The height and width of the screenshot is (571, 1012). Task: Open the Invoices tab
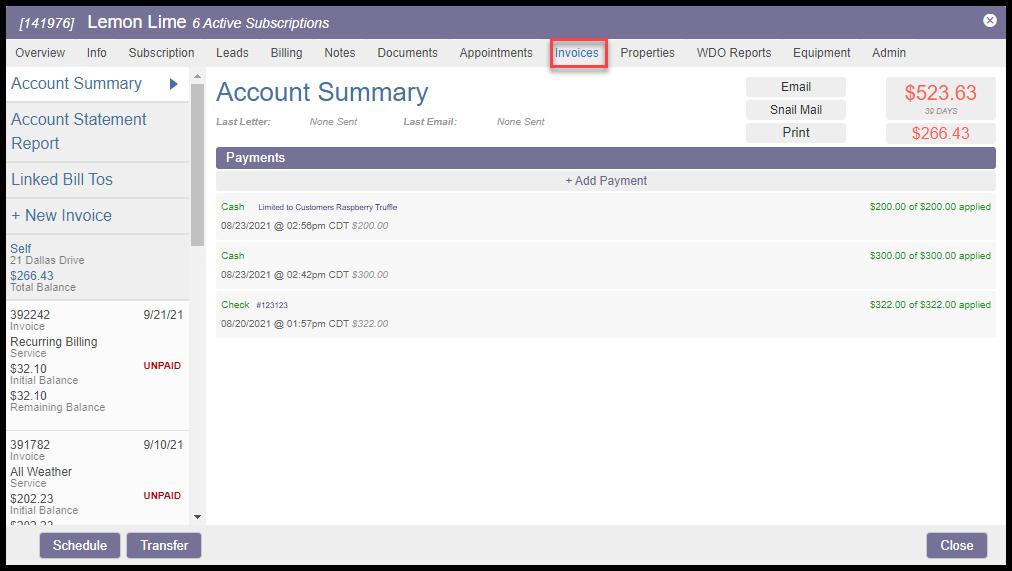click(577, 53)
